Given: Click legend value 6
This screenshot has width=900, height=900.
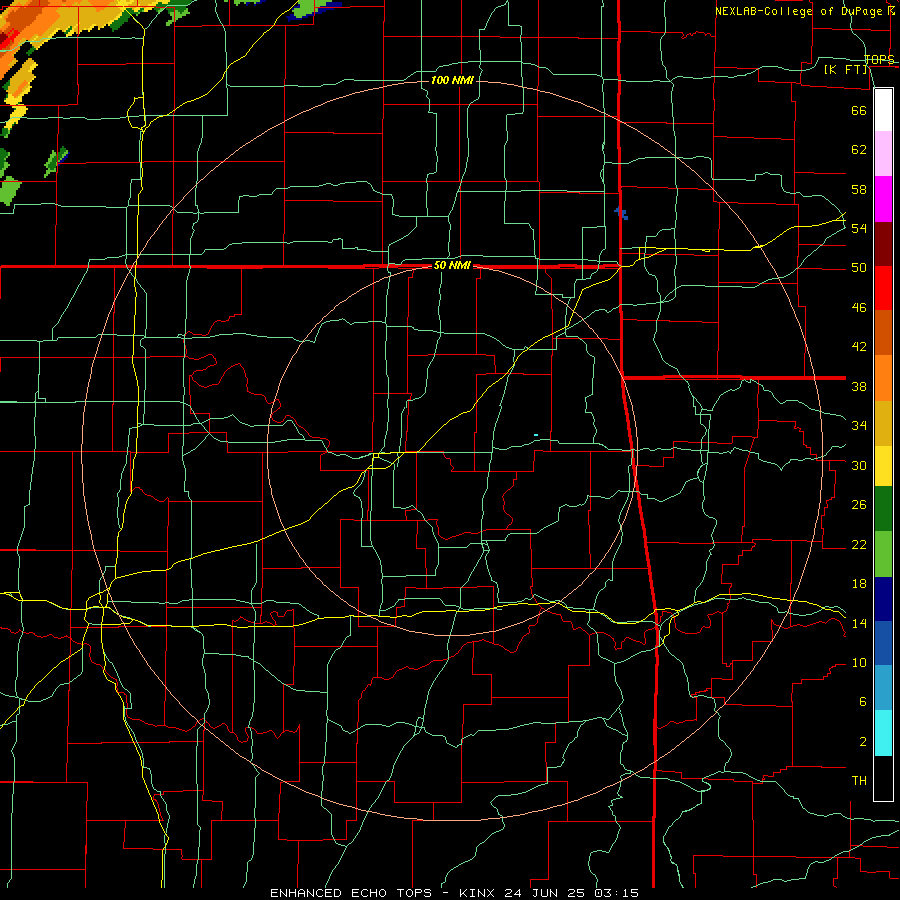Looking at the screenshot, I should [x=862, y=702].
